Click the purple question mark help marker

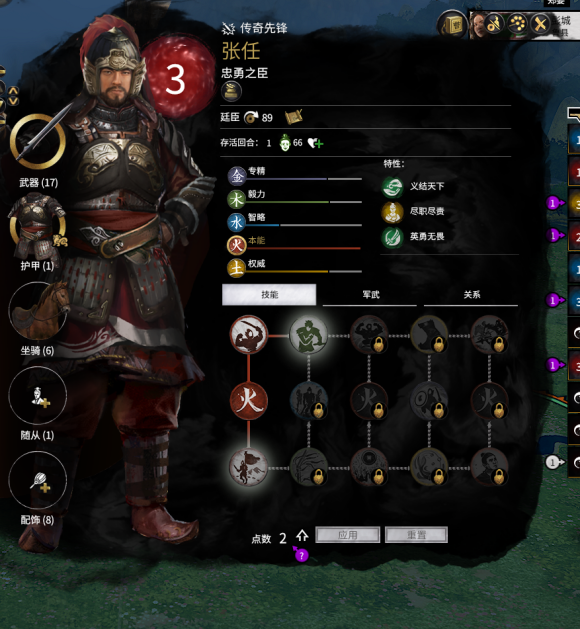[x=301, y=555]
